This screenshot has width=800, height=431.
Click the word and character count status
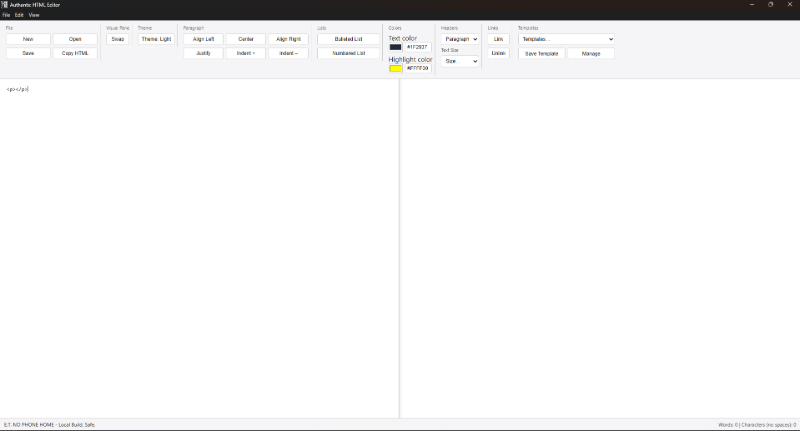coord(757,425)
